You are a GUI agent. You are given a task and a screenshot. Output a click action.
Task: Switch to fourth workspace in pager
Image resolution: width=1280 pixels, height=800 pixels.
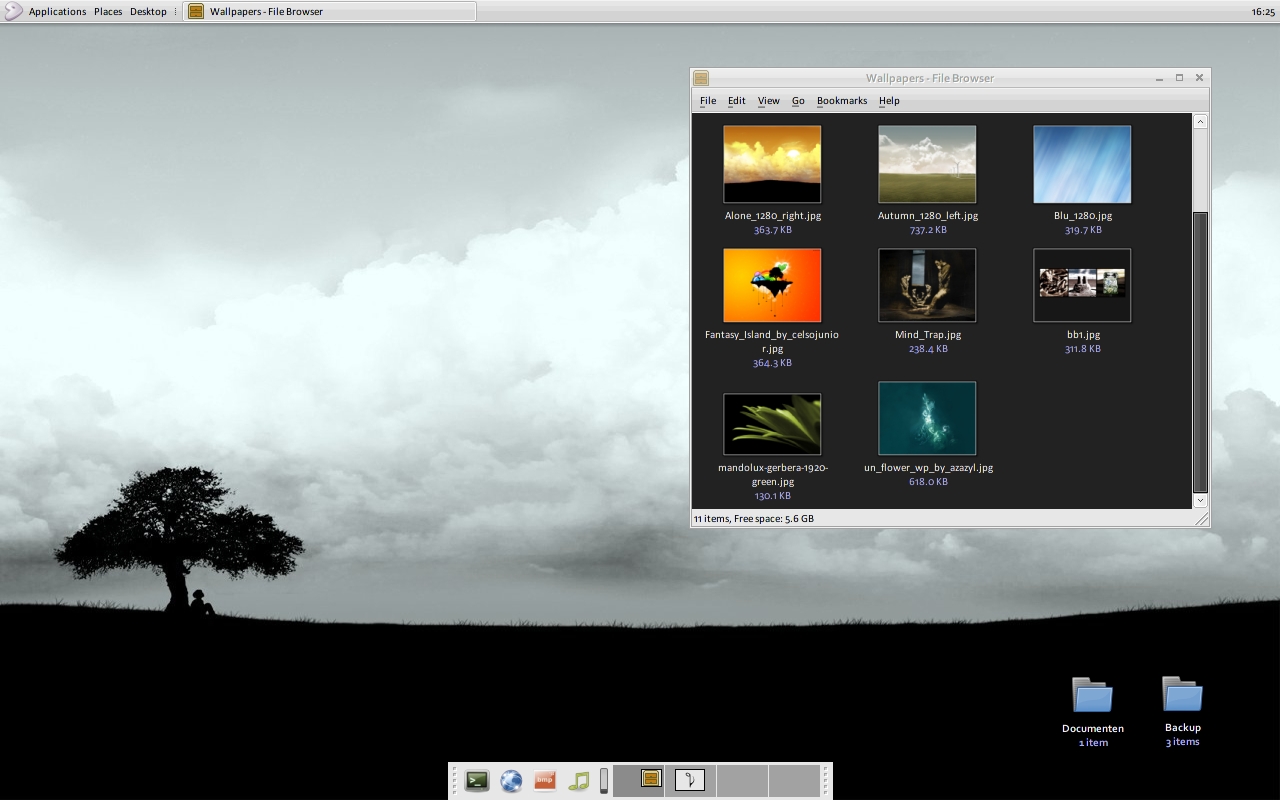click(x=794, y=780)
